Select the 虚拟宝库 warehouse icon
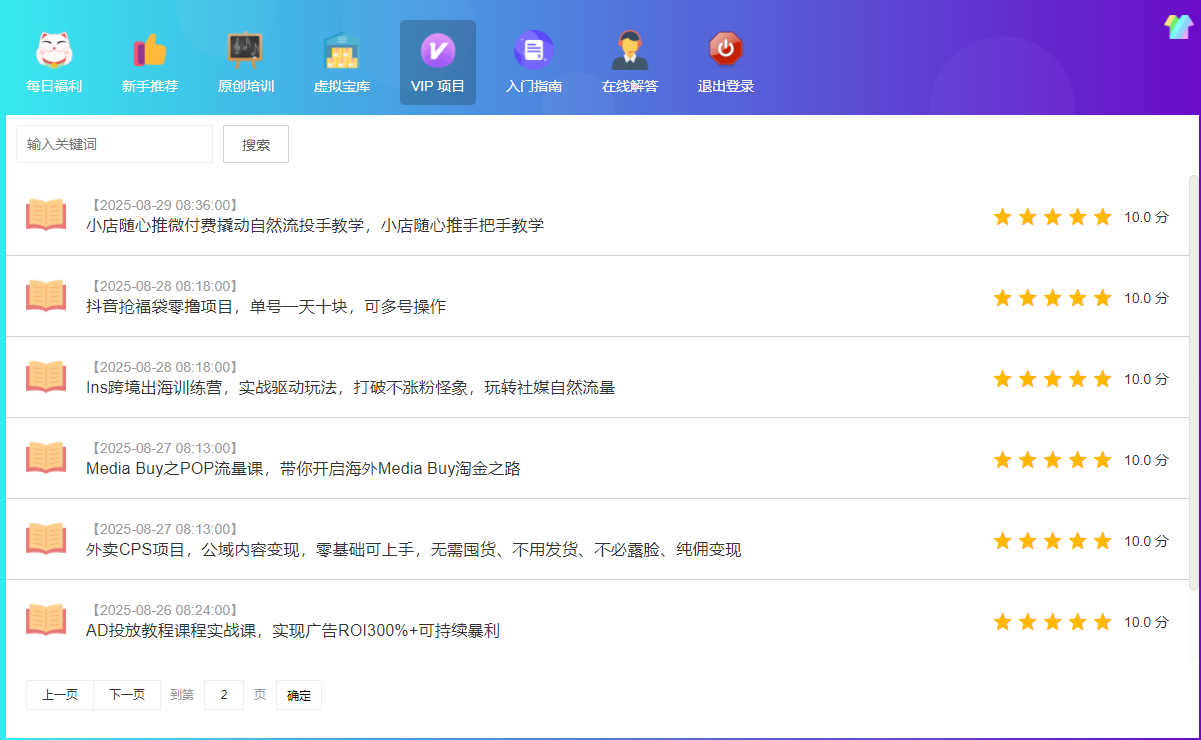Screen dimensions: 1201x740 click(341, 50)
